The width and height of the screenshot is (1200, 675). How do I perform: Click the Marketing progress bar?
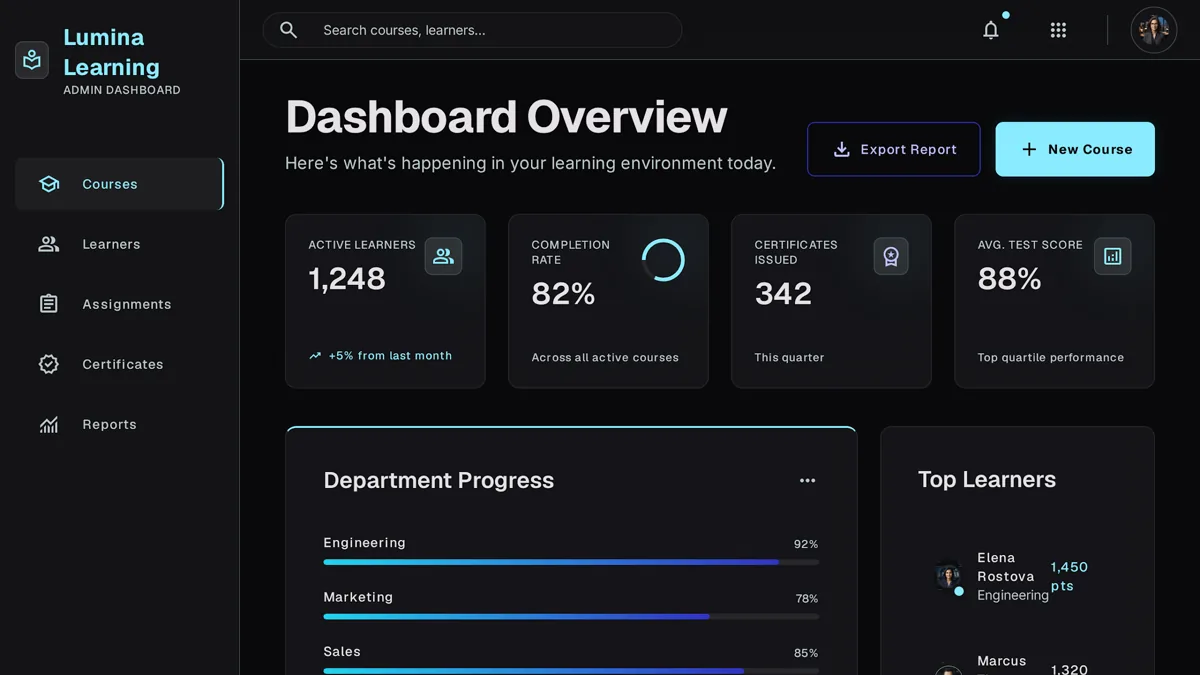[x=571, y=617]
